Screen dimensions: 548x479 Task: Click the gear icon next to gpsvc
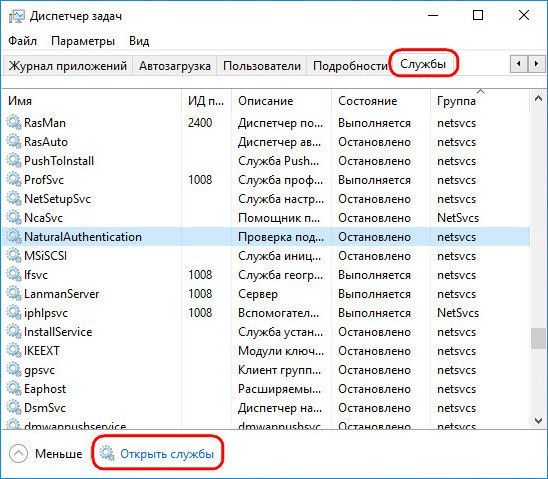pyautogui.click(x=14, y=369)
